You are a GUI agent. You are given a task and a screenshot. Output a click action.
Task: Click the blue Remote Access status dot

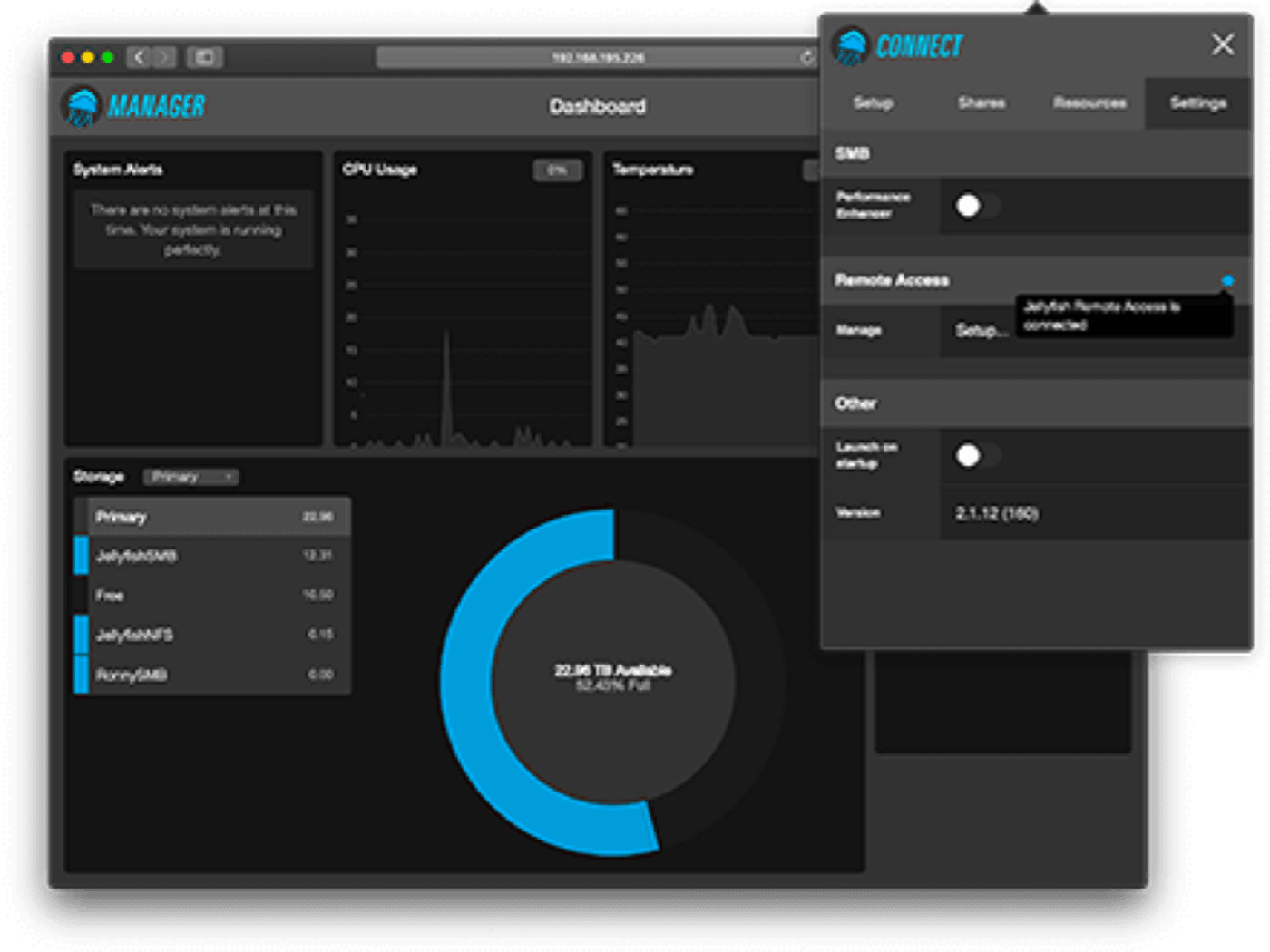click(x=1227, y=281)
